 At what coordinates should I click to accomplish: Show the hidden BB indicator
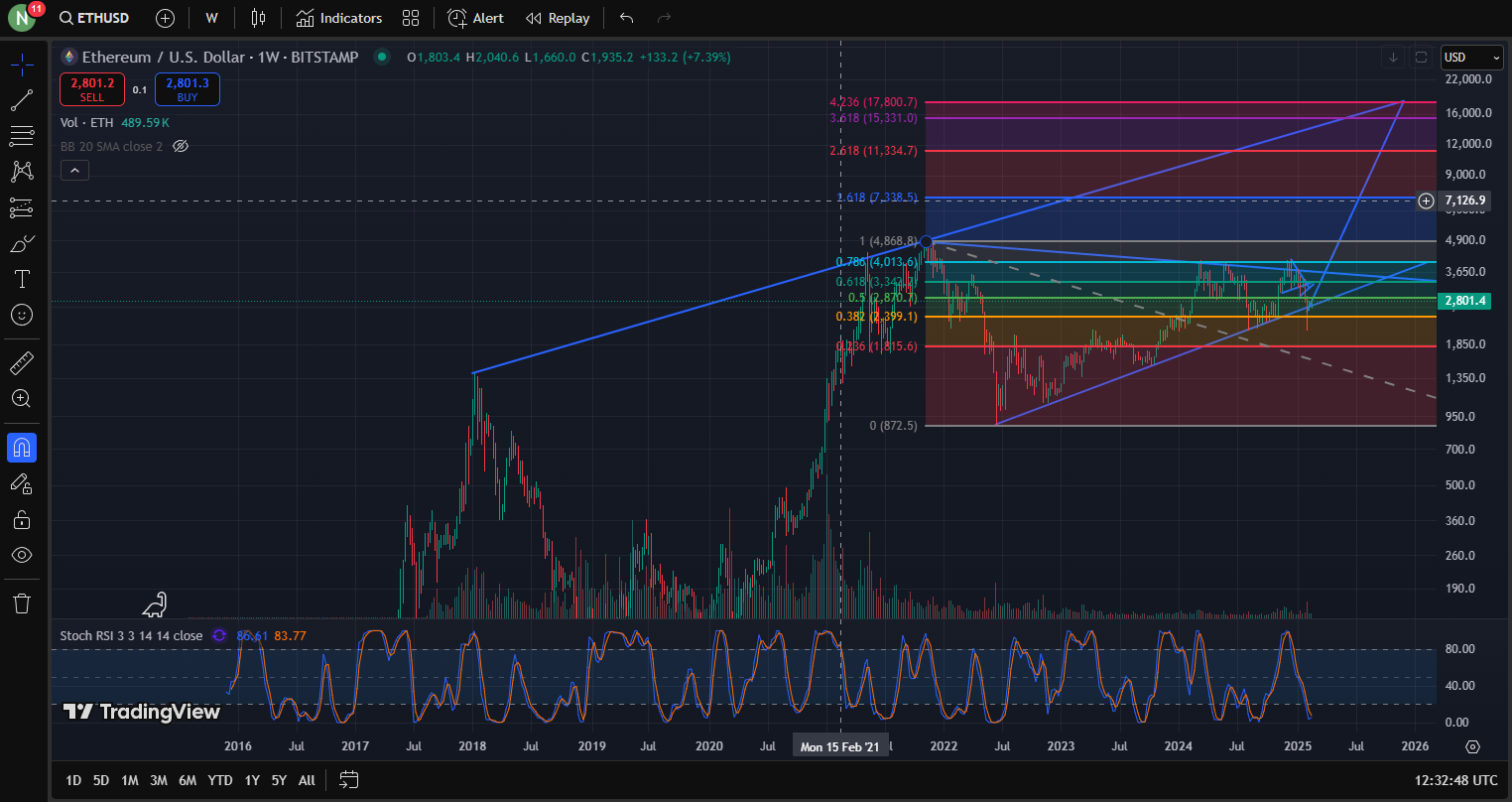point(181,146)
